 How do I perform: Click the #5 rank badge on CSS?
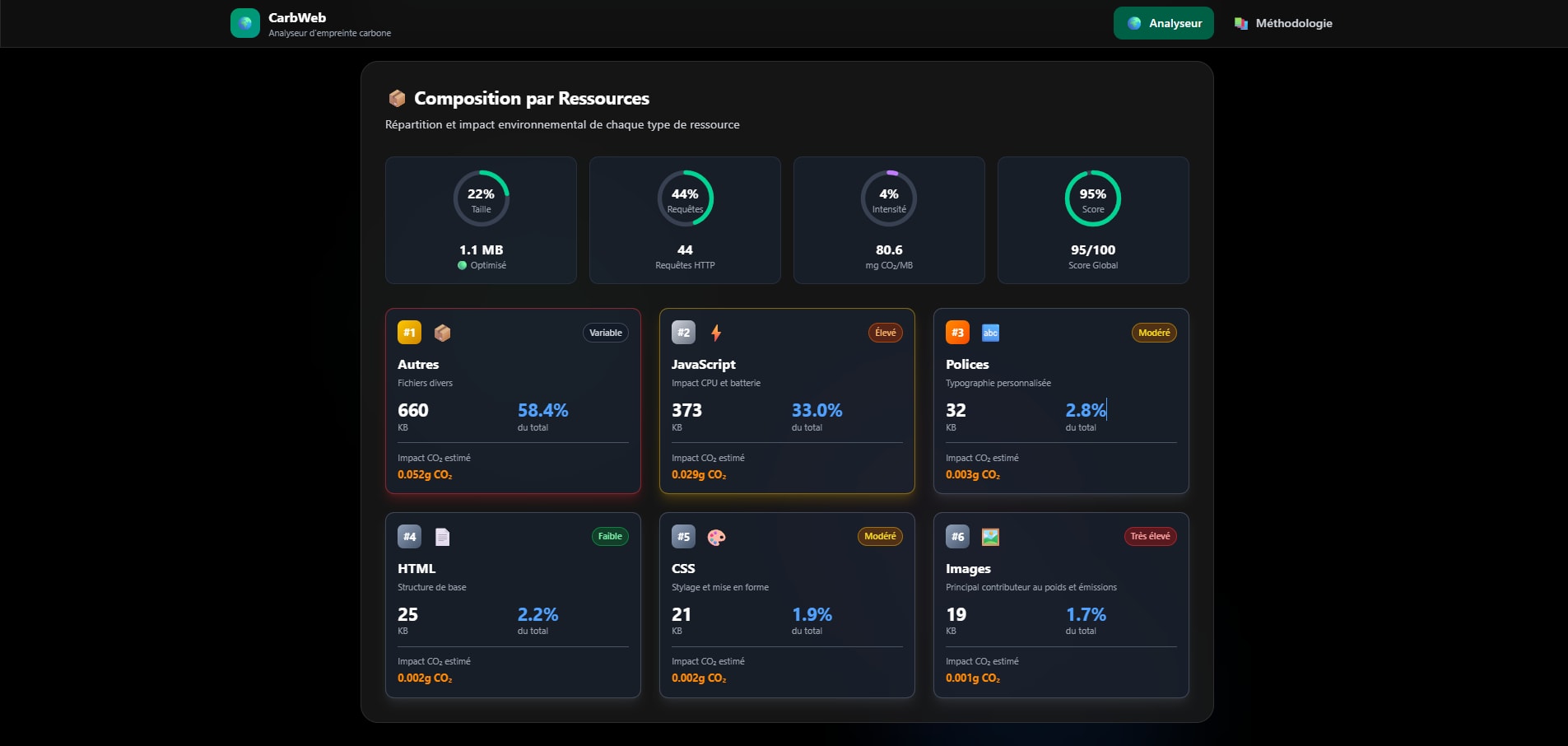(x=683, y=537)
